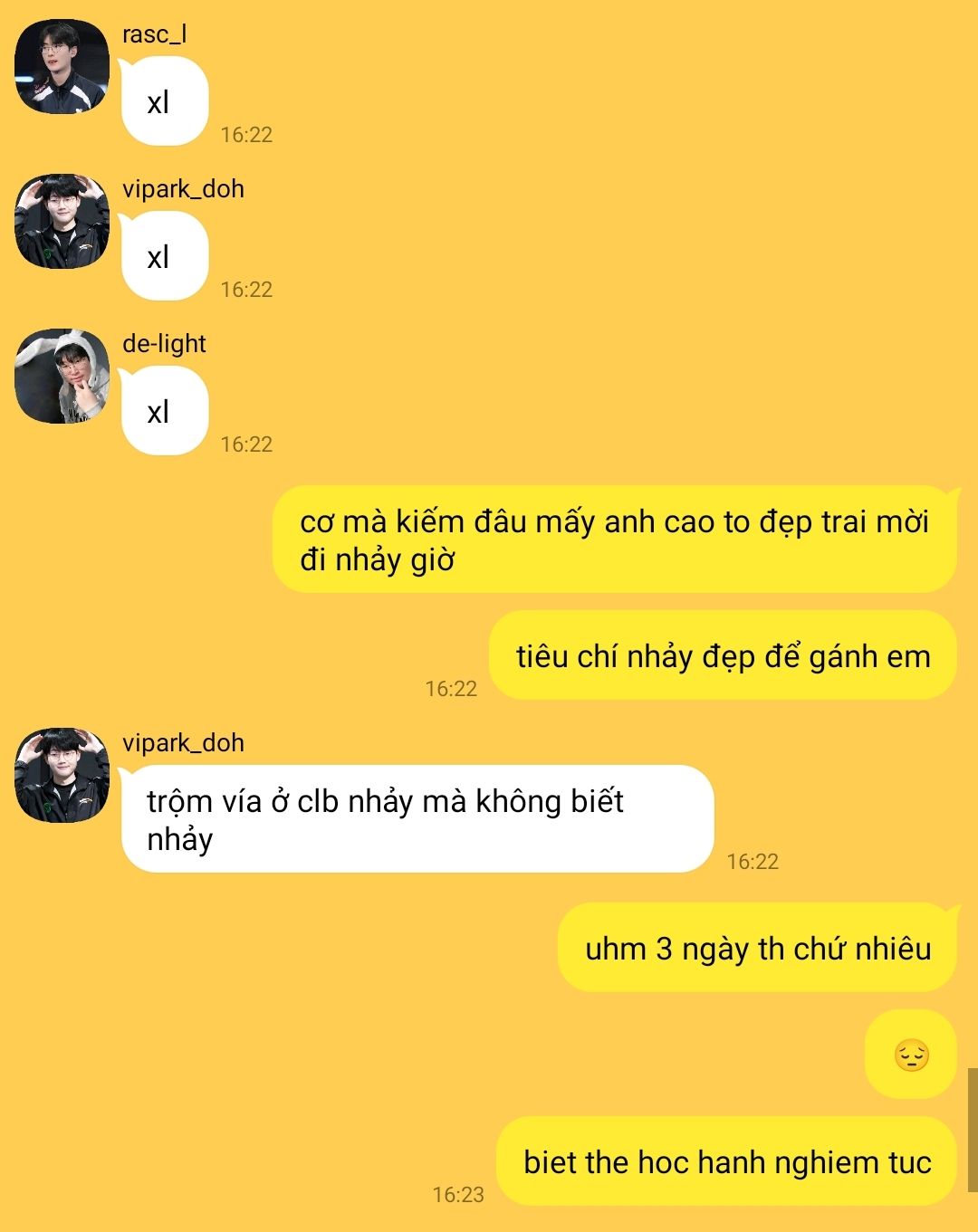This screenshot has width=978, height=1232.
Task: Tap the 'uhm 3 ngày th chứ nhiêu' bubble
Action: [x=758, y=948]
